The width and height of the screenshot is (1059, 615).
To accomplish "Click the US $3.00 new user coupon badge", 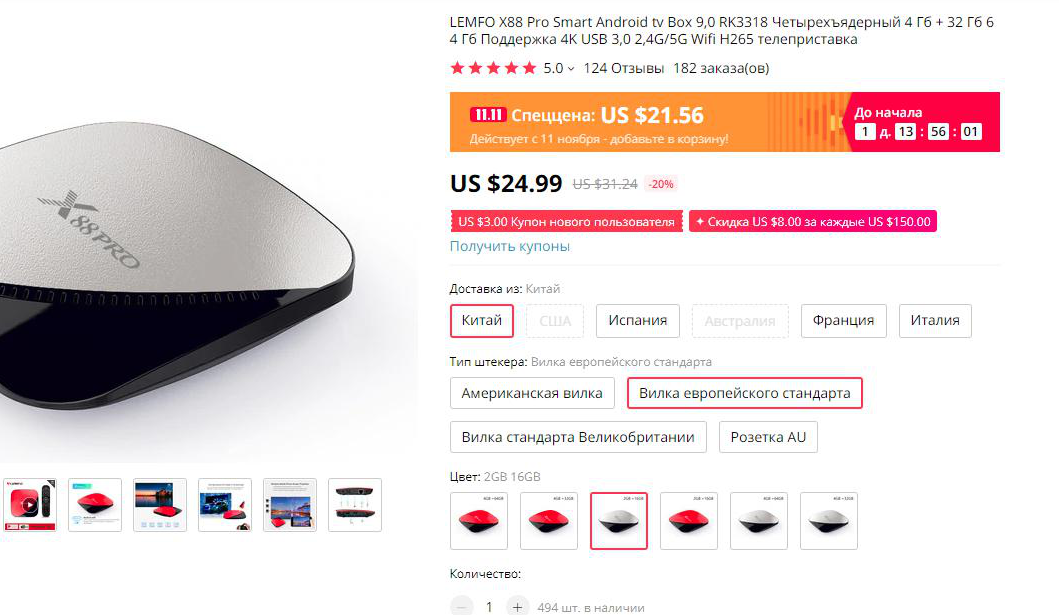I will pos(566,221).
